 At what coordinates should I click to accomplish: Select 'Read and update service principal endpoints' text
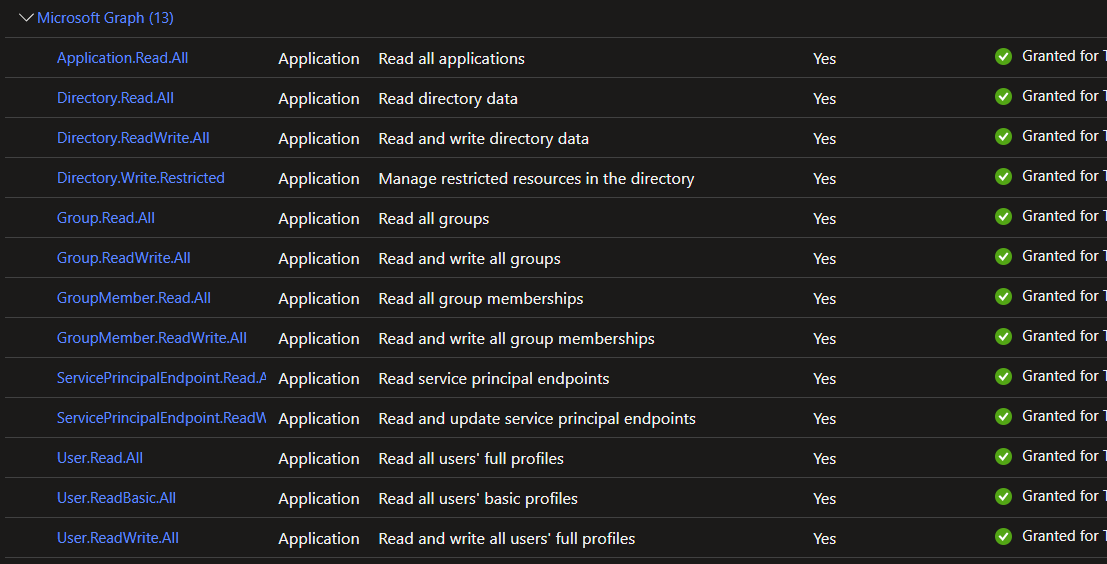tap(537, 419)
